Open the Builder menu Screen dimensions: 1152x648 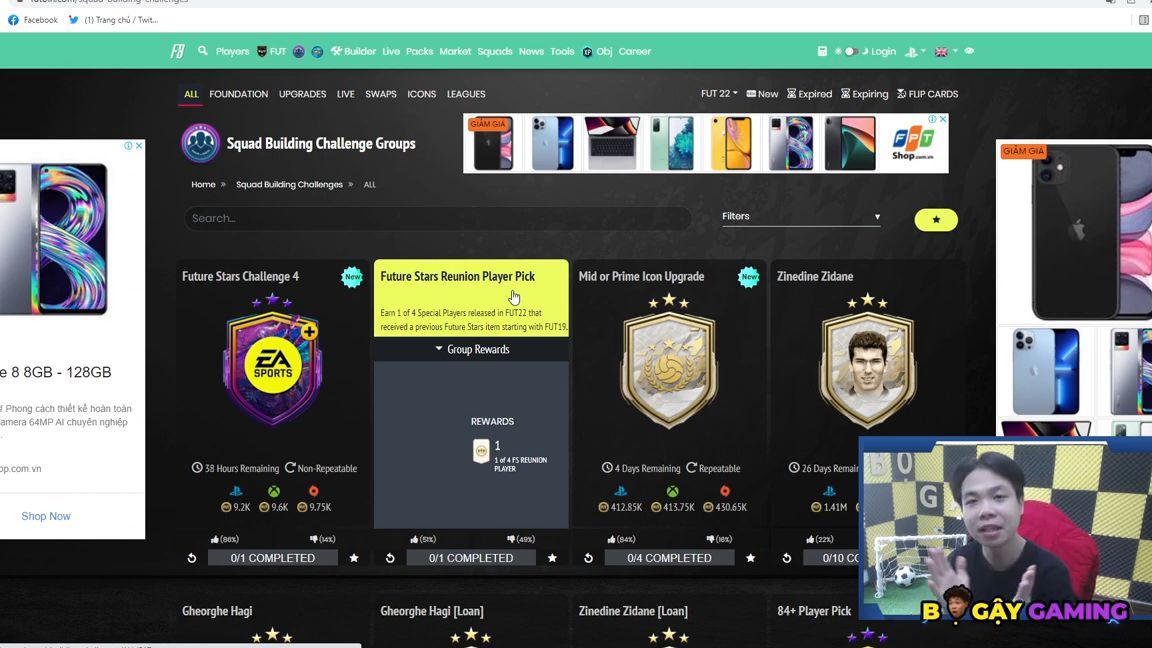coord(353,51)
